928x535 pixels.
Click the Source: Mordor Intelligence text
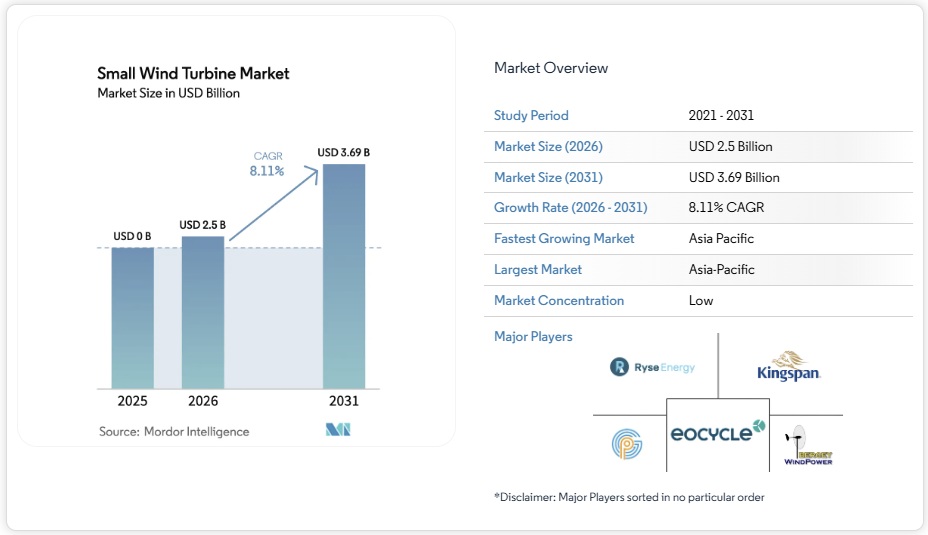[174, 431]
